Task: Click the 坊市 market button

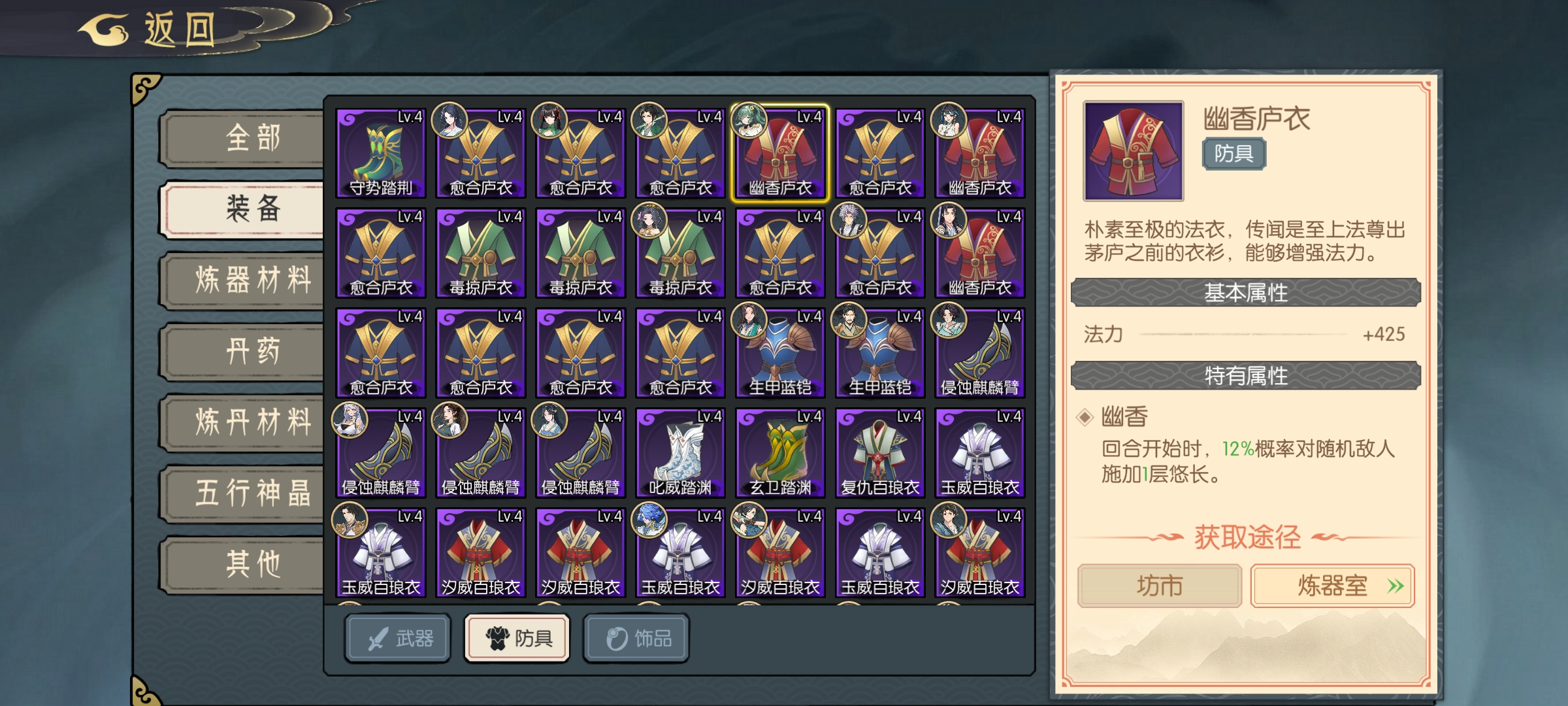Action: click(x=1160, y=586)
